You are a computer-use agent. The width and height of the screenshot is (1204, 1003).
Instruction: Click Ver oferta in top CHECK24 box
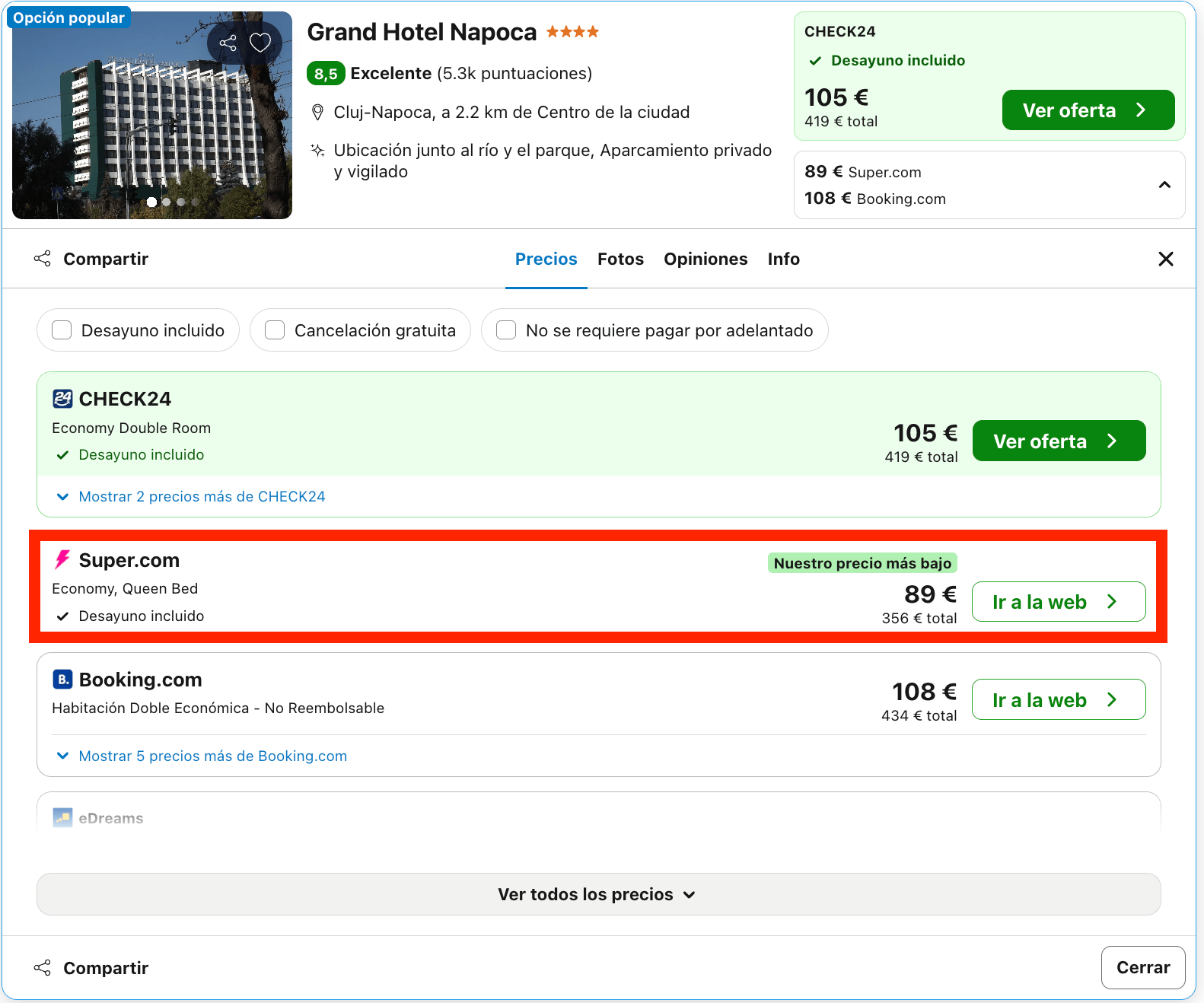click(1088, 110)
